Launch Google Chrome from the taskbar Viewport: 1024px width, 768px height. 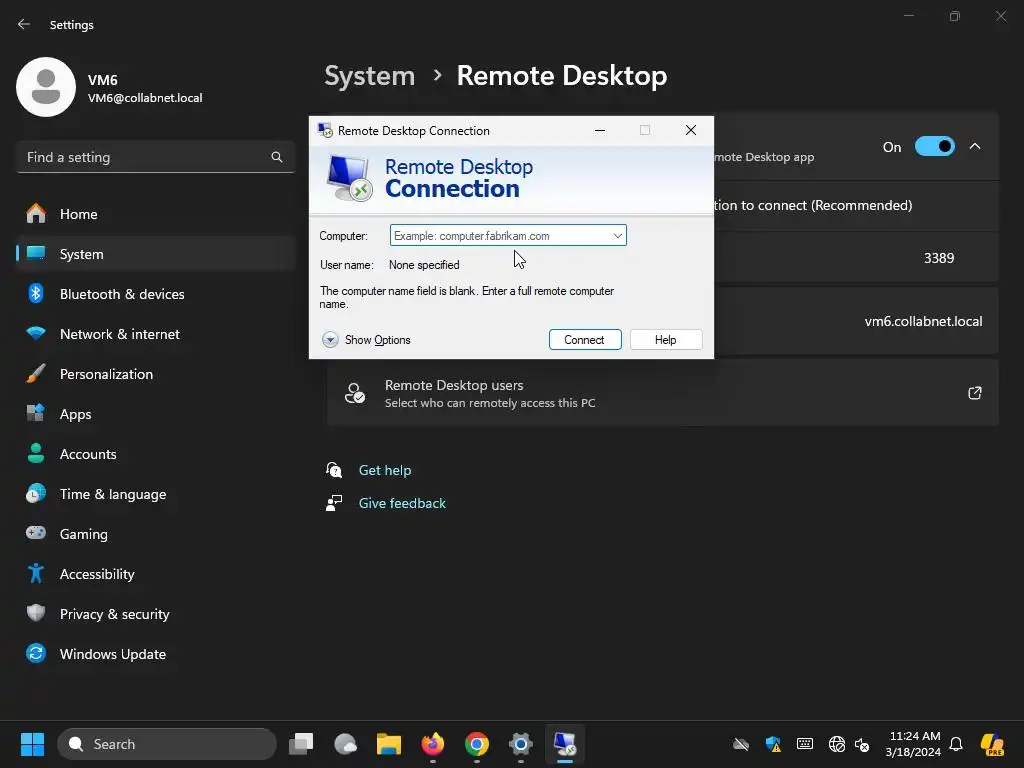point(477,744)
